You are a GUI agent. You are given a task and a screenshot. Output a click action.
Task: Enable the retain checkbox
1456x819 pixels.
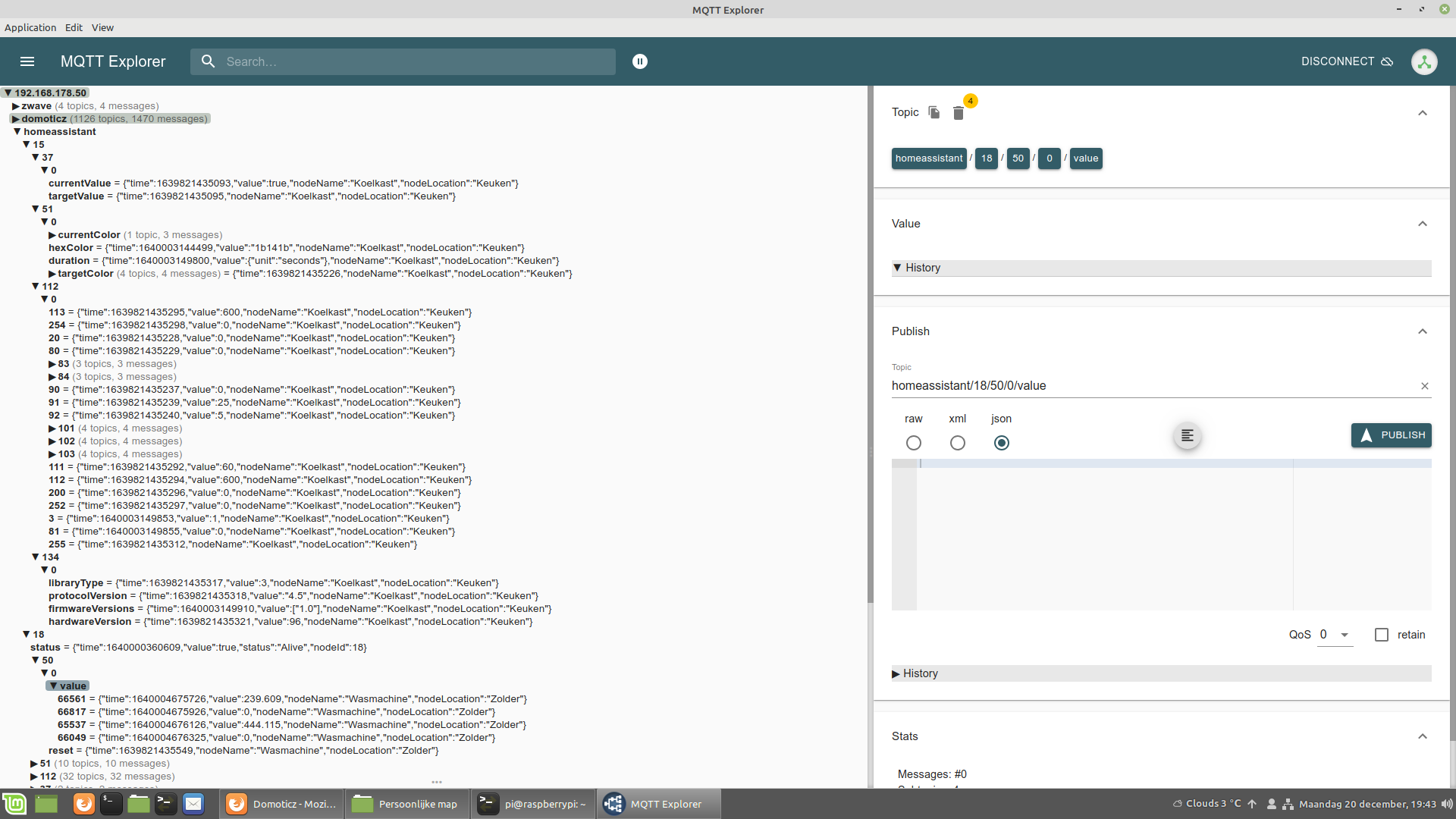click(1382, 635)
